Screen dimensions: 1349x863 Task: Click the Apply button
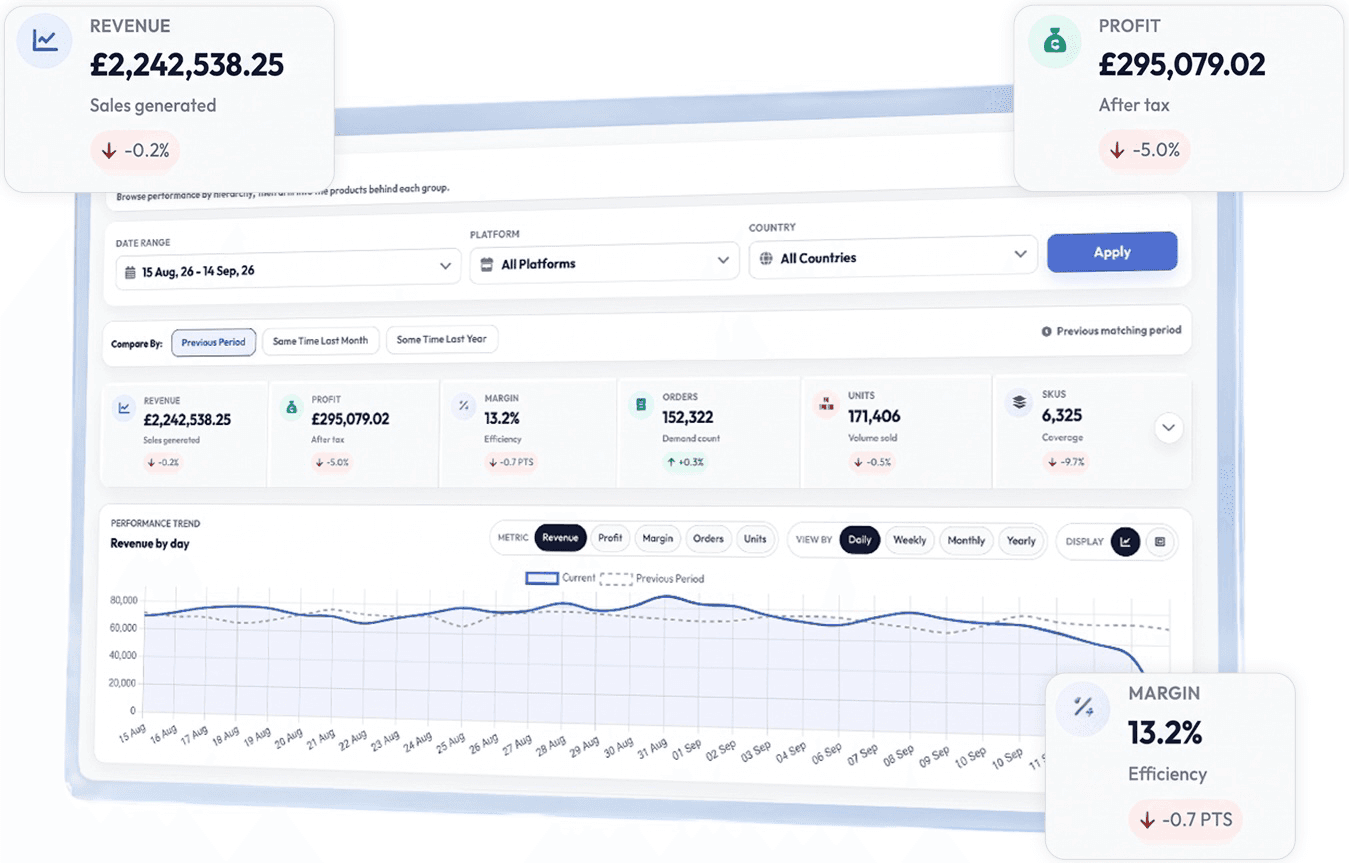pos(1112,253)
